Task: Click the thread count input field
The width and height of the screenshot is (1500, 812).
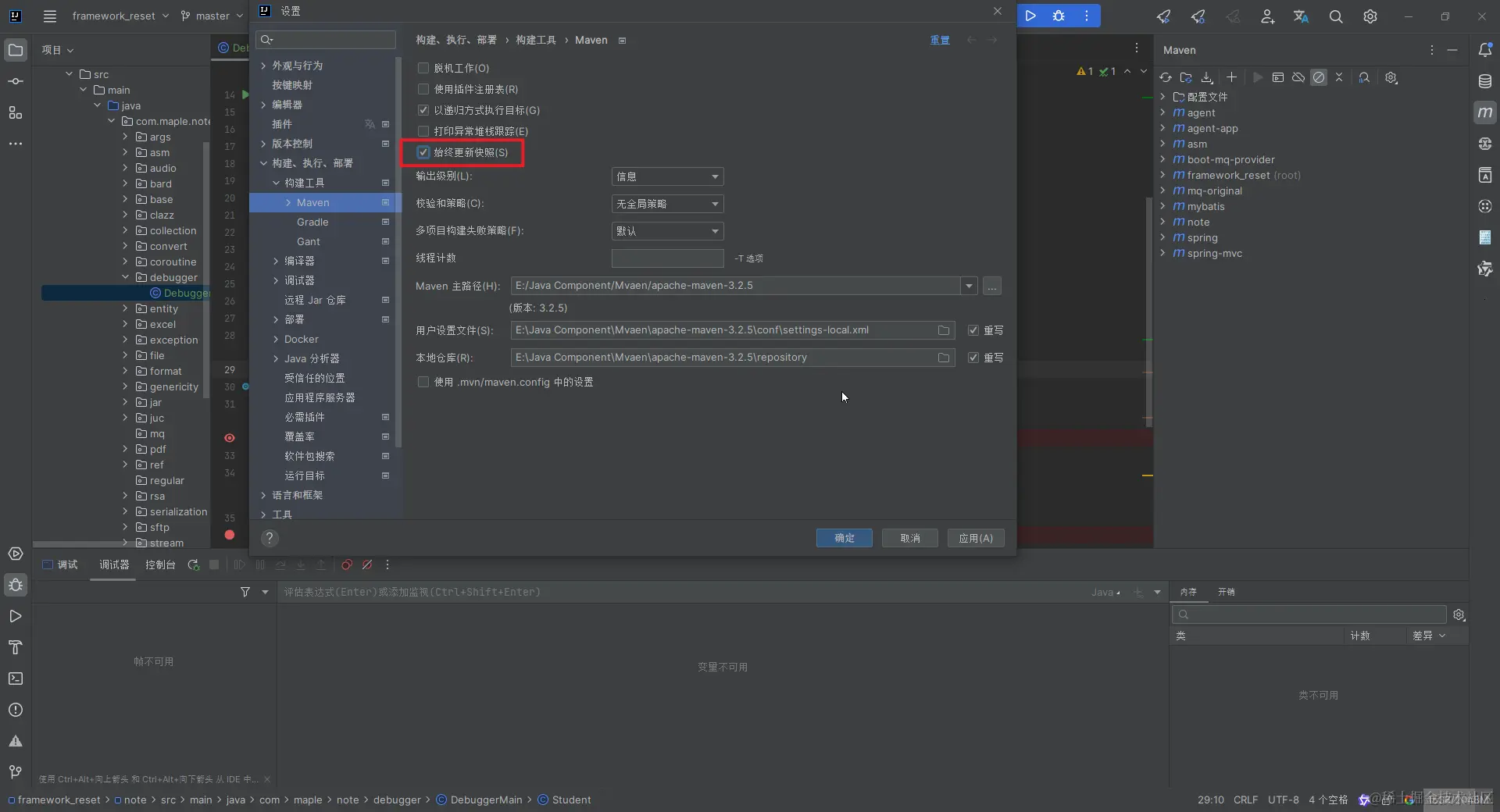Action: point(667,258)
